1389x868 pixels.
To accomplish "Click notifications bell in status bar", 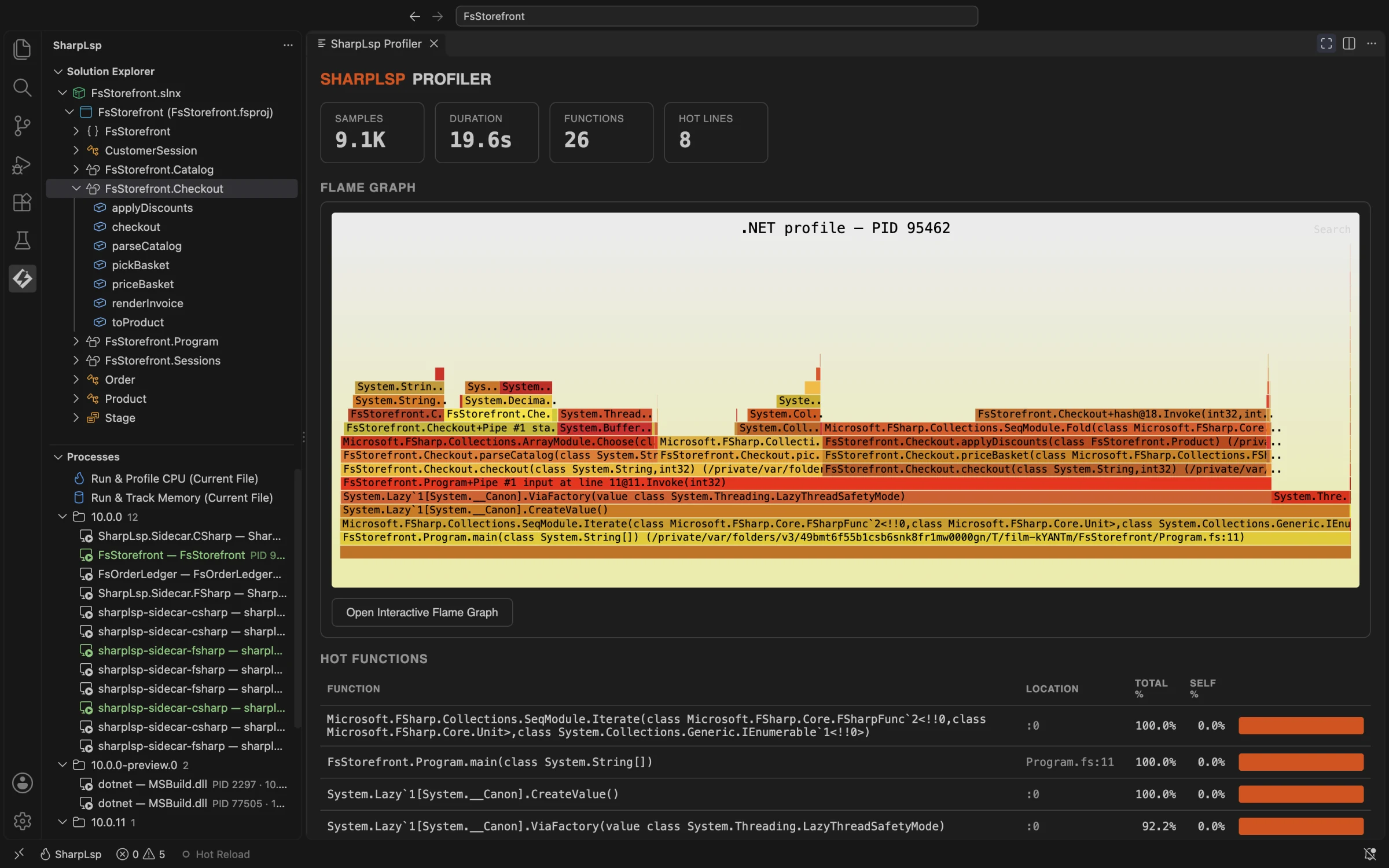I will 1370,854.
